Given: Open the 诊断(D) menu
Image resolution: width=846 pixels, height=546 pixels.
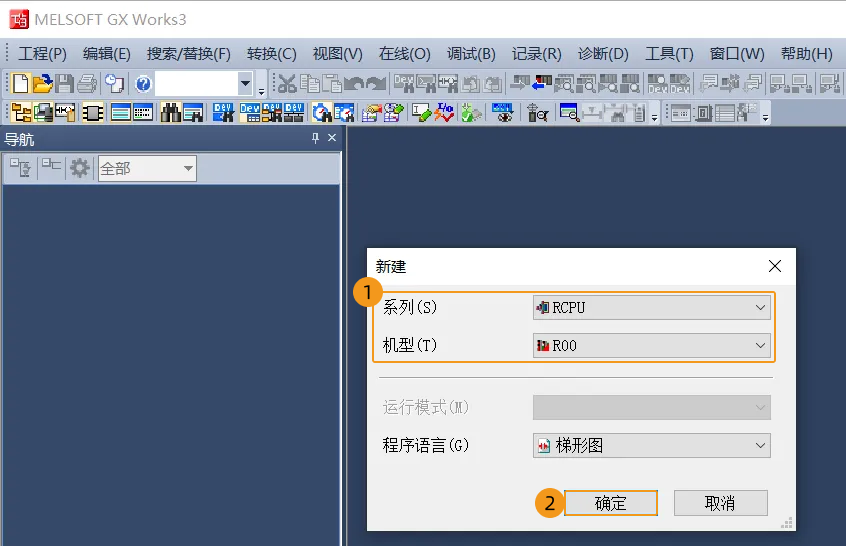Looking at the screenshot, I should (x=603, y=54).
